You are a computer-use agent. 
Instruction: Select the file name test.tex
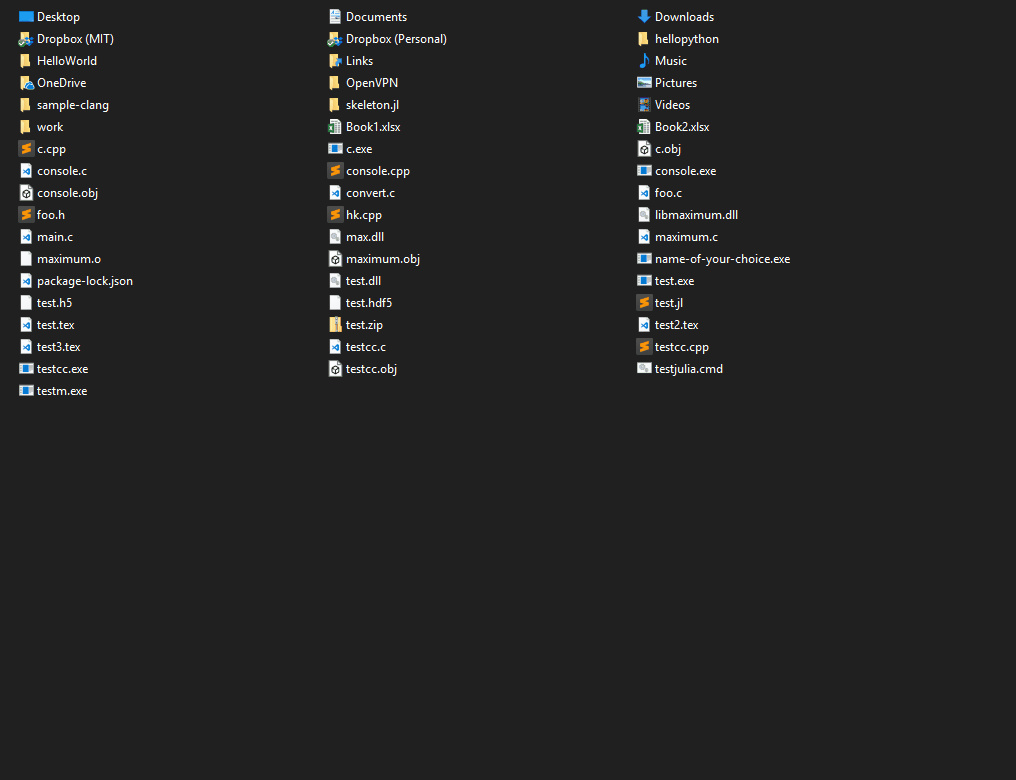pos(56,325)
